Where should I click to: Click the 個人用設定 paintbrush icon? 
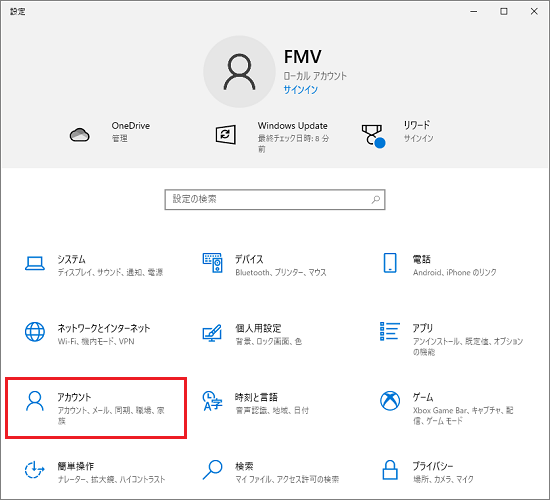212,333
